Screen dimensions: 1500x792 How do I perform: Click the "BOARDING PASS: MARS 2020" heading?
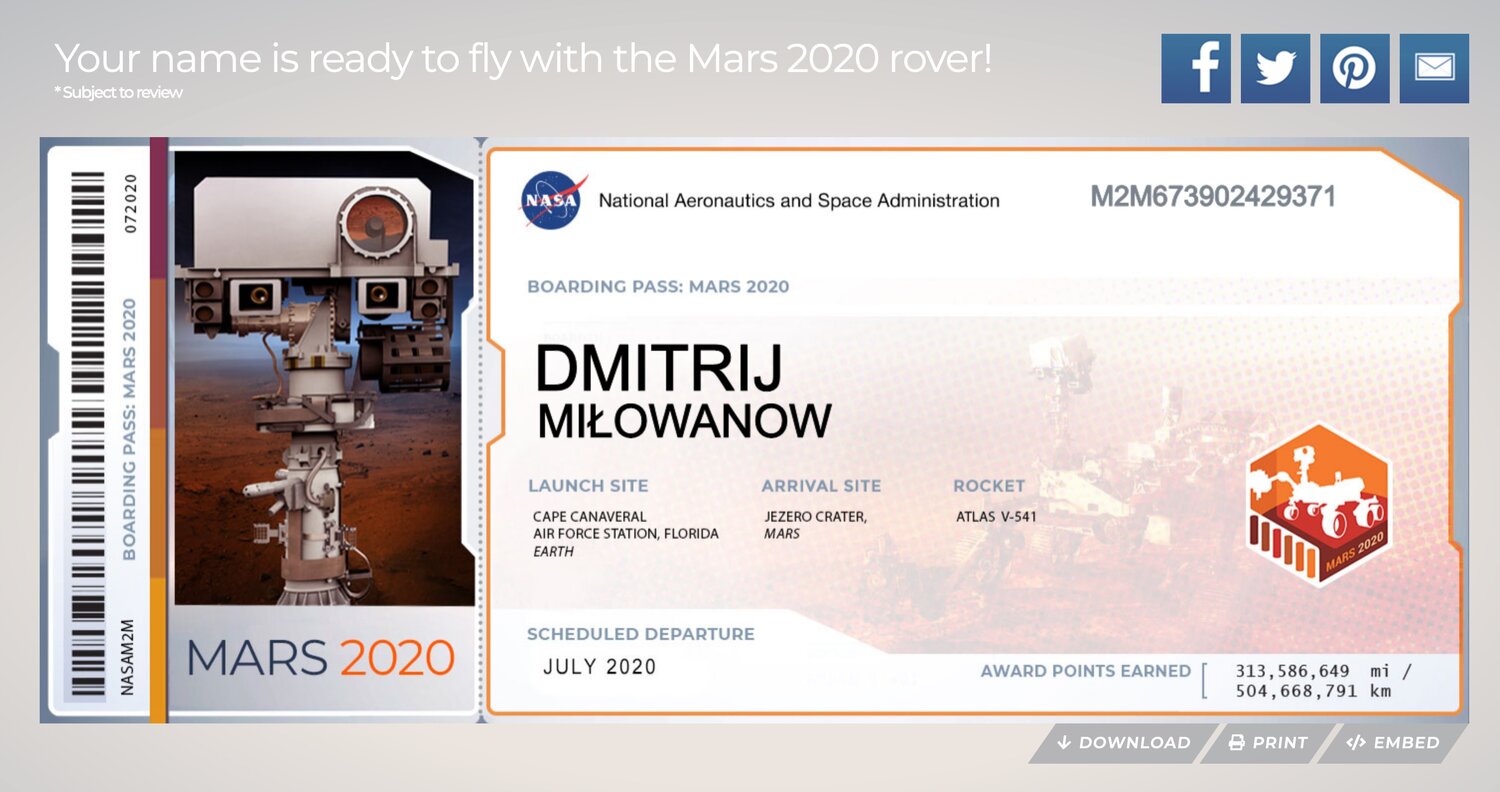(x=658, y=287)
